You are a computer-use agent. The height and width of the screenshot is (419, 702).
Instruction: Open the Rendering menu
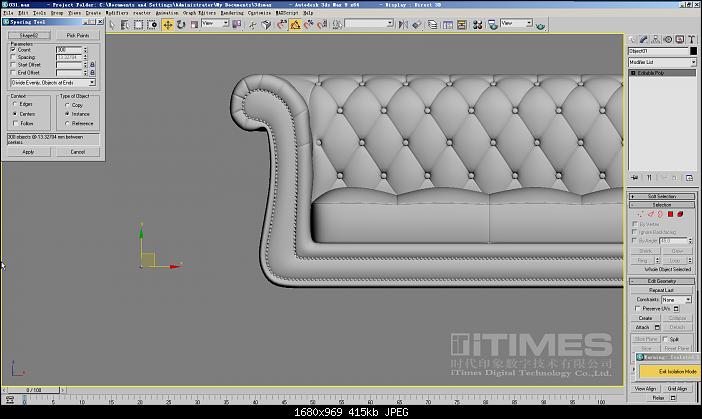click(x=232, y=13)
